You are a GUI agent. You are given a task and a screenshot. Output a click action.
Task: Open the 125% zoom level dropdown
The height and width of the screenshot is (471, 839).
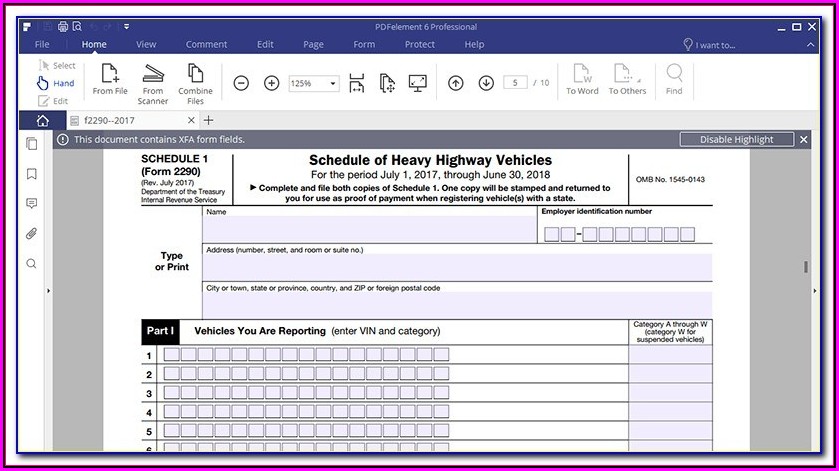click(331, 83)
